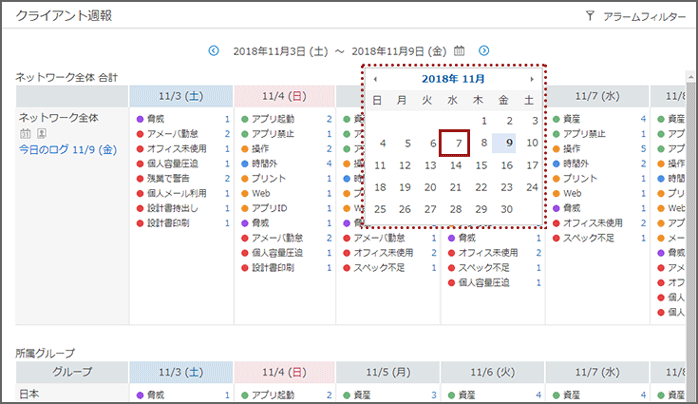Go to next week arrow

point(484,51)
